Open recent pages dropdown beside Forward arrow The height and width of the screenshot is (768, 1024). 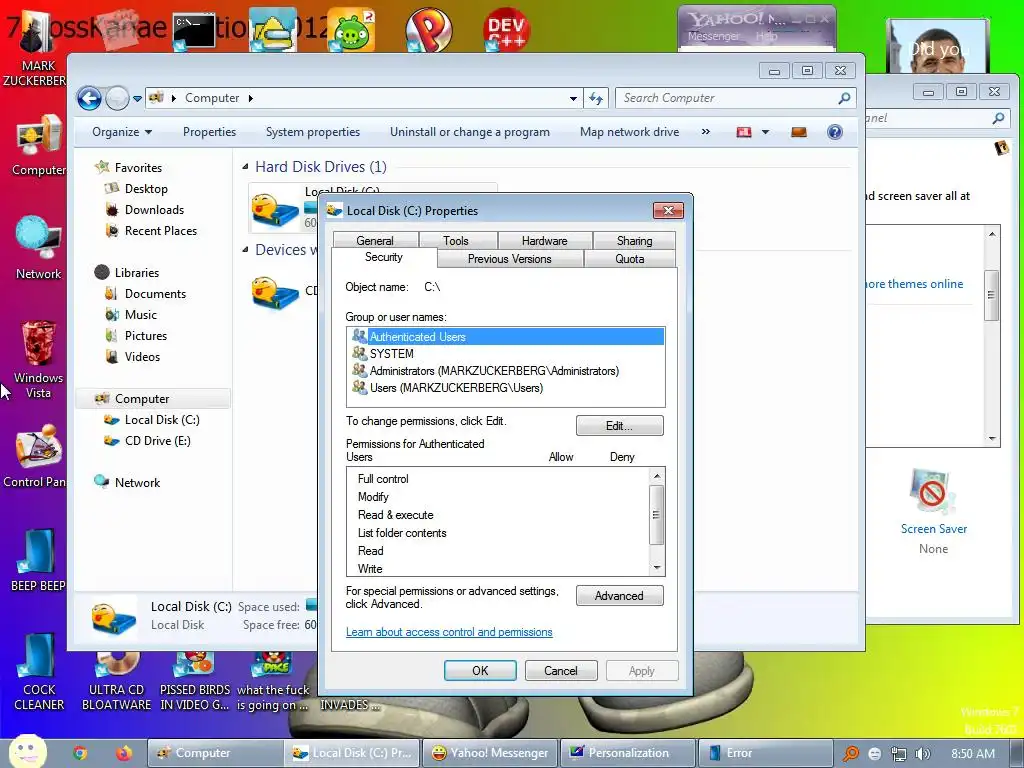point(137,99)
